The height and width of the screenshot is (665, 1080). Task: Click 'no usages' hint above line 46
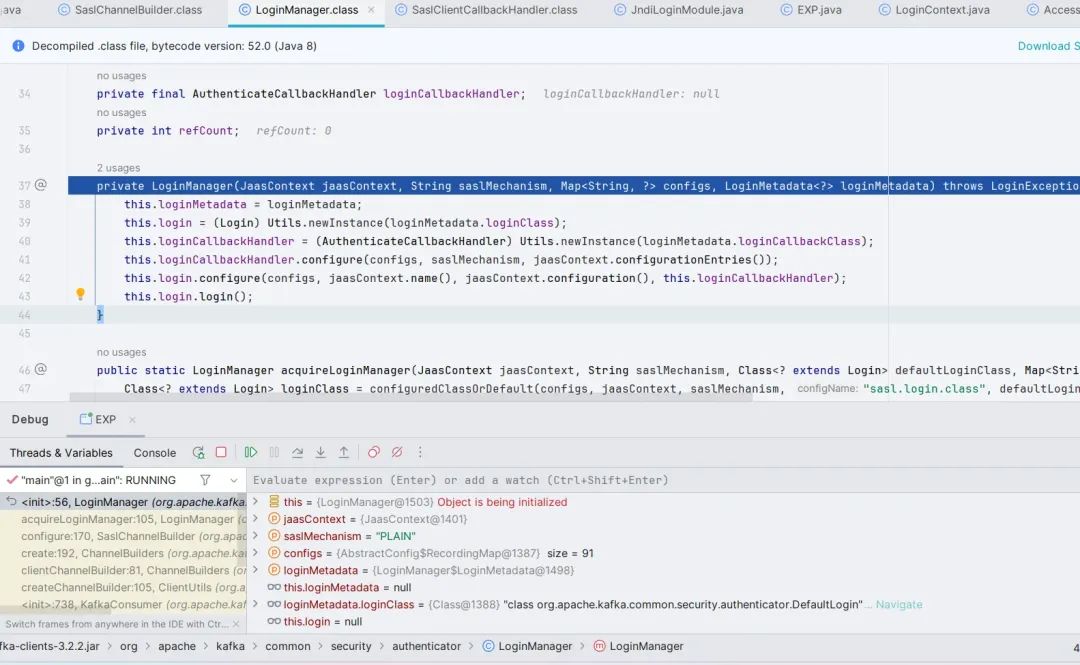[121, 352]
